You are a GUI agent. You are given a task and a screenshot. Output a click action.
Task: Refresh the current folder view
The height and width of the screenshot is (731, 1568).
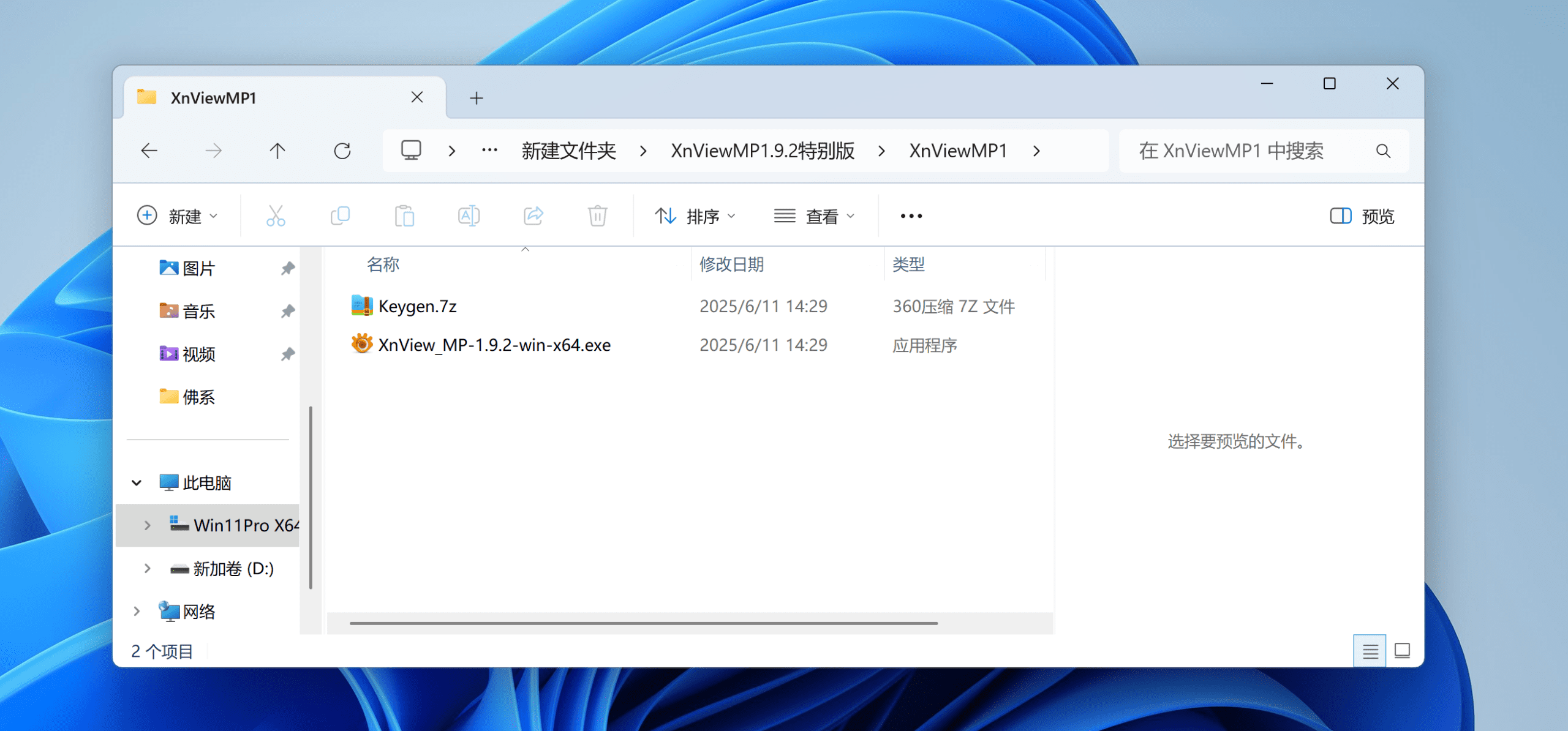(x=342, y=151)
